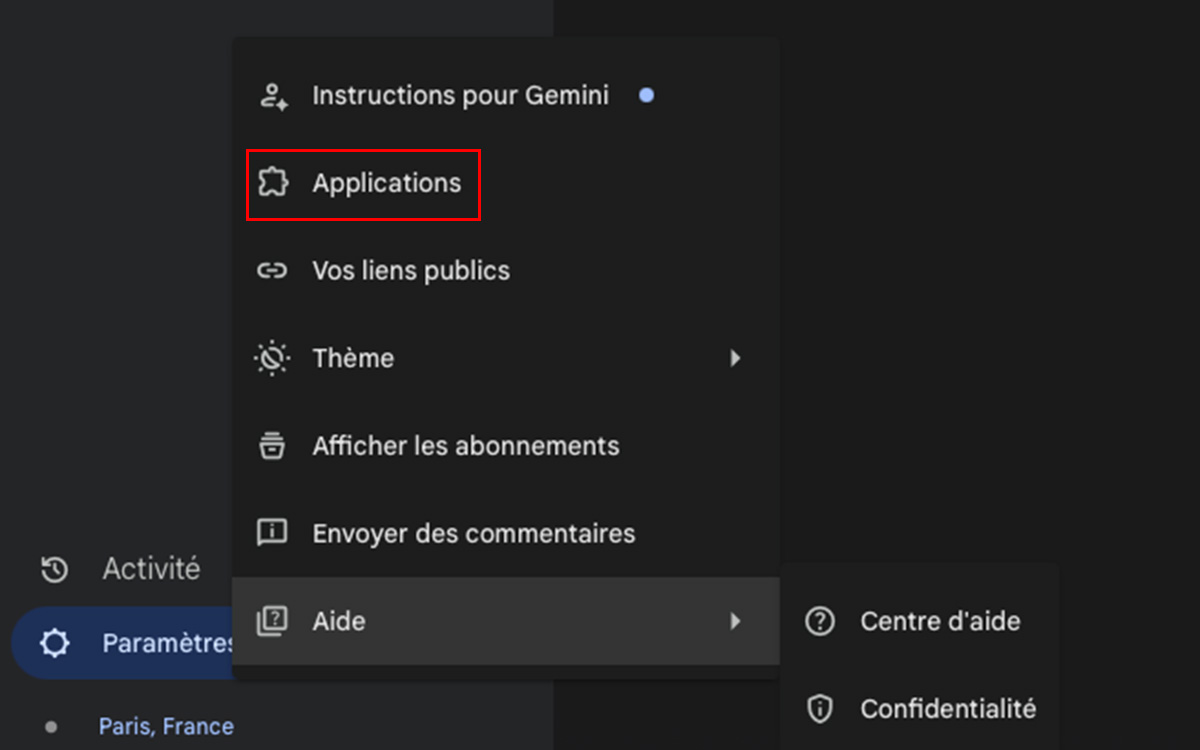Select Envoyer des commentaires from the menu
1200x750 pixels.
pos(474,533)
